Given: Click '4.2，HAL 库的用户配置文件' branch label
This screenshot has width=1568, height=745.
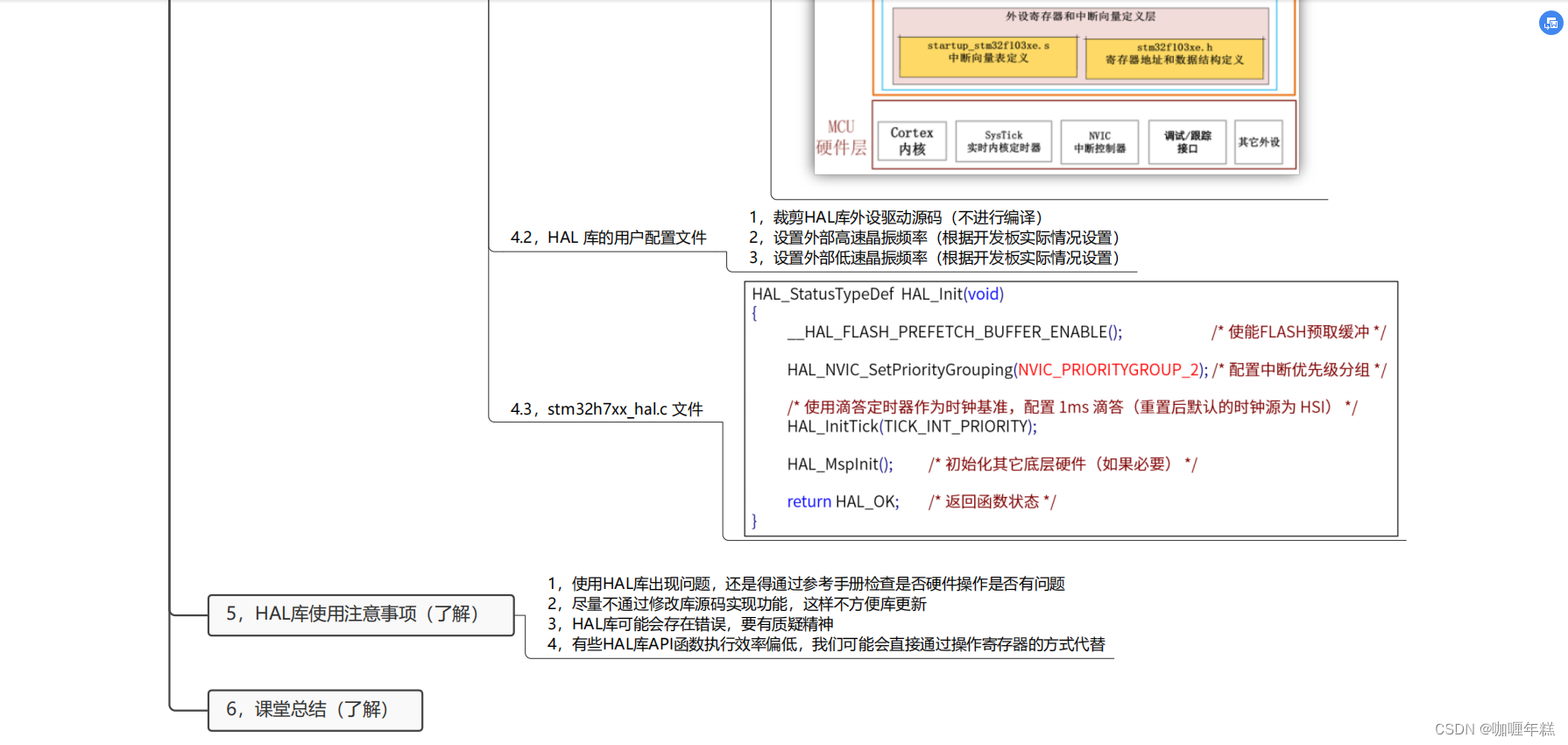Looking at the screenshot, I should [608, 238].
